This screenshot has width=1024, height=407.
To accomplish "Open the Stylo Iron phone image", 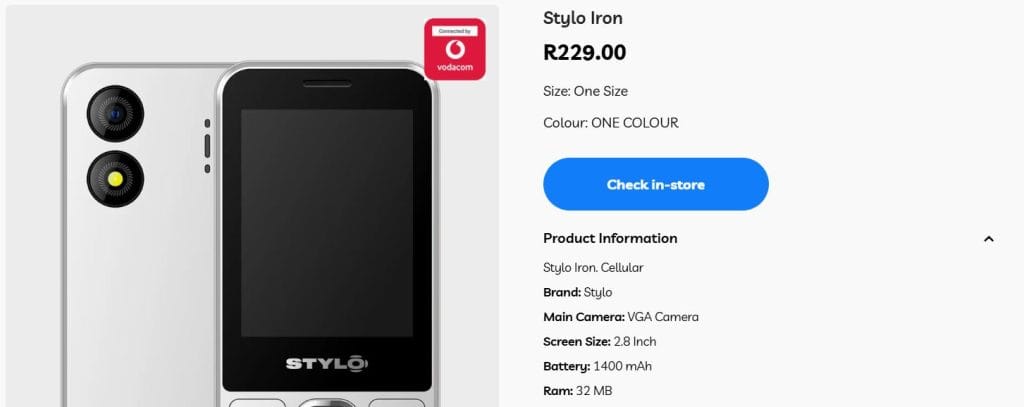I will coord(252,206).
